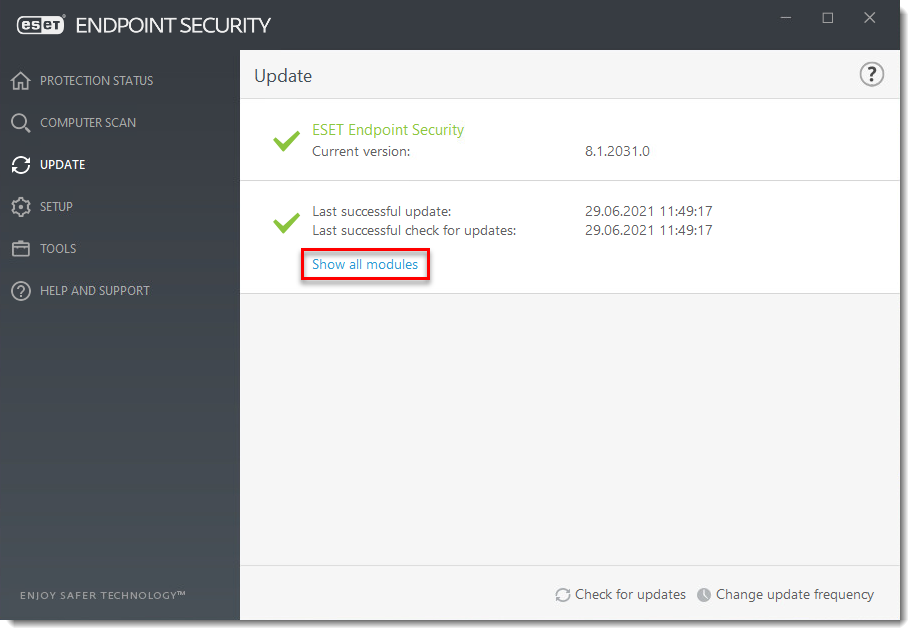Image resolution: width=915 pixels, height=635 pixels.
Task: Open the Tools menu item
Action: click(58, 249)
